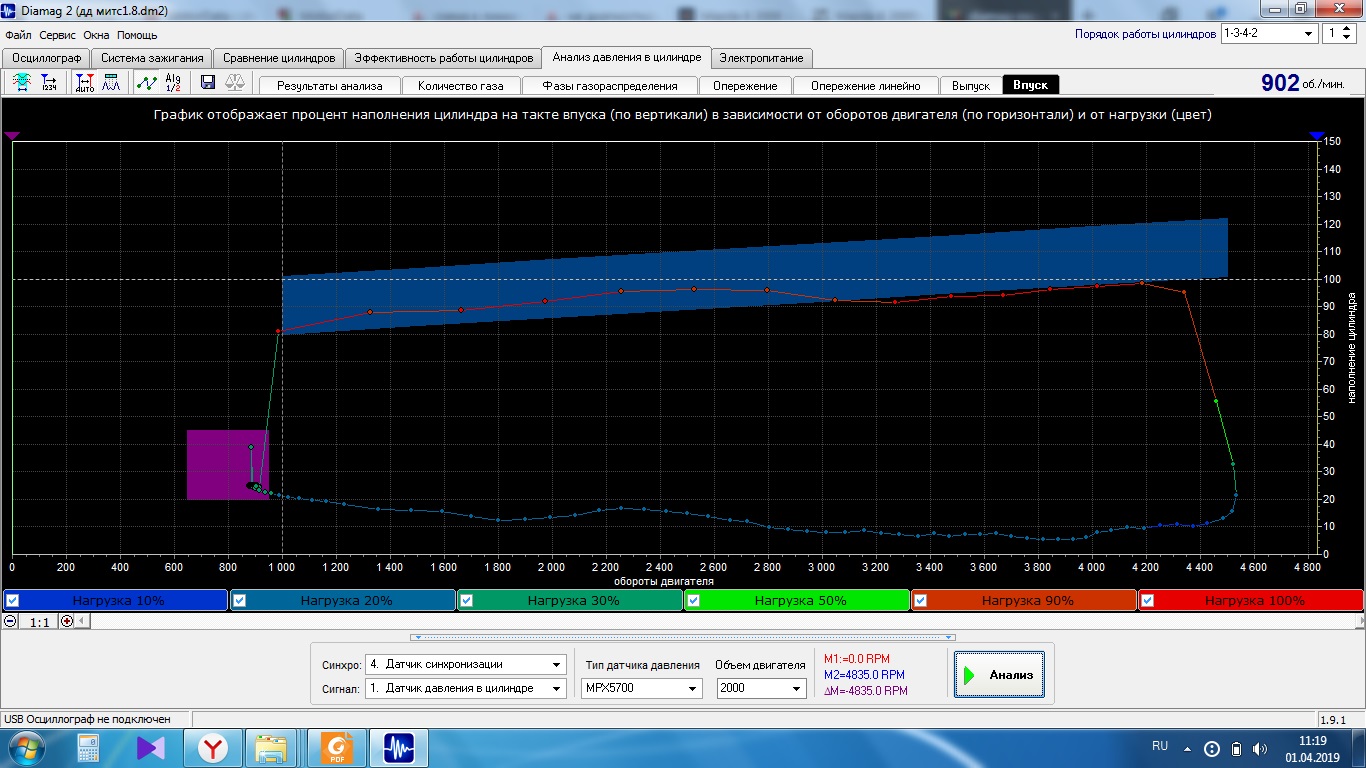Image resolution: width=1366 pixels, height=768 pixels.
Task: Click horizontal scrollbar left arrow
Action: point(83,621)
